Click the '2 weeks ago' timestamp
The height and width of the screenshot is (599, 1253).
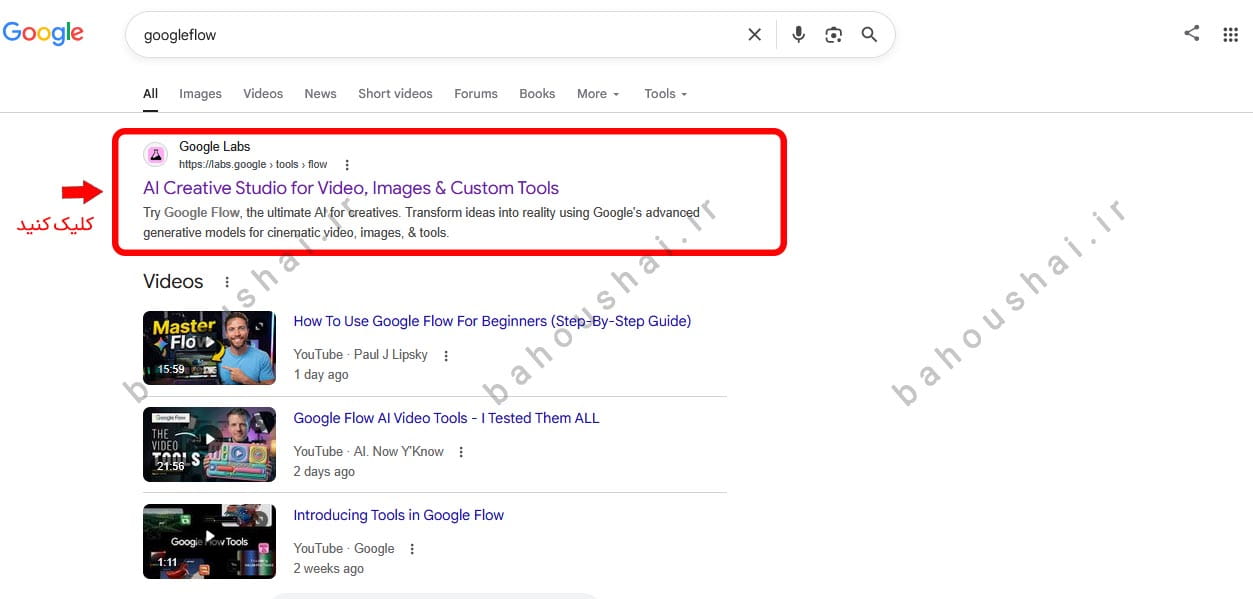coord(328,569)
